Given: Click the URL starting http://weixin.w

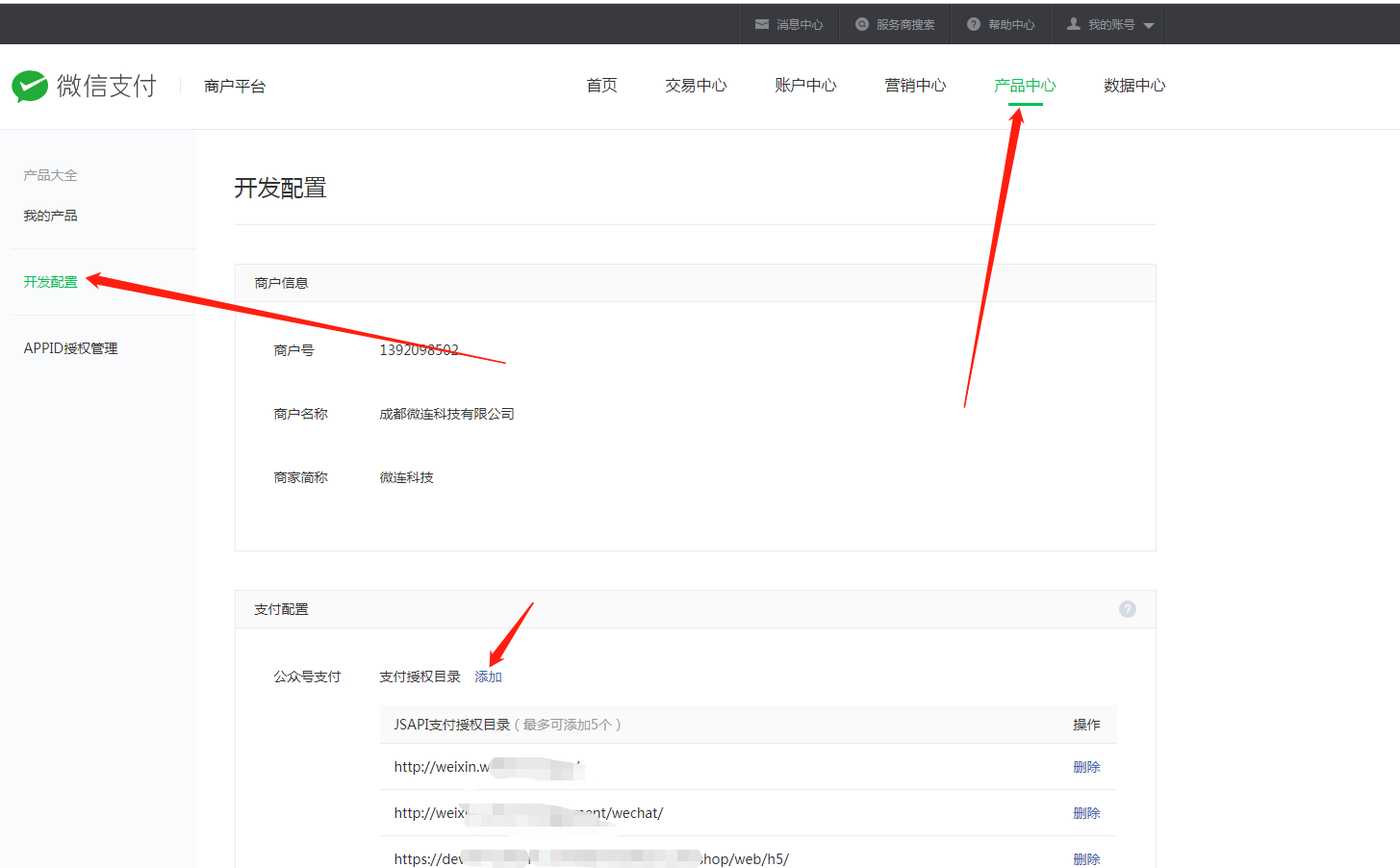Looking at the screenshot, I should [x=488, y=767].
